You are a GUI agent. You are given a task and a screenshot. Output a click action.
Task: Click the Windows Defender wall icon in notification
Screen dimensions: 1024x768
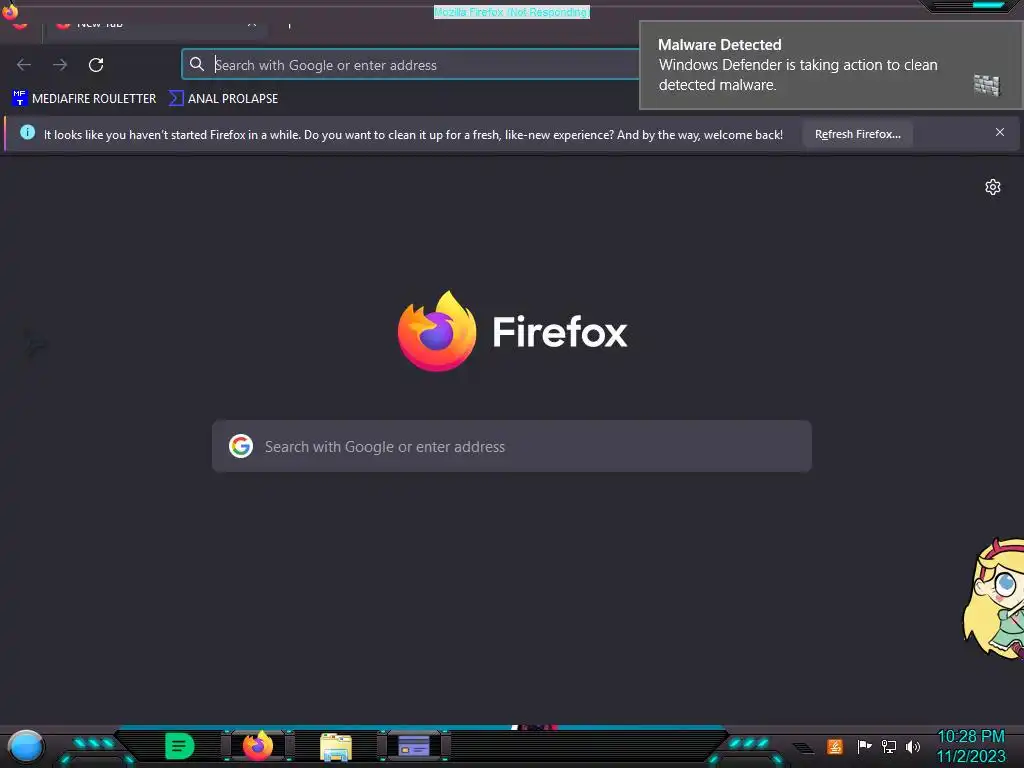(986, 85)
